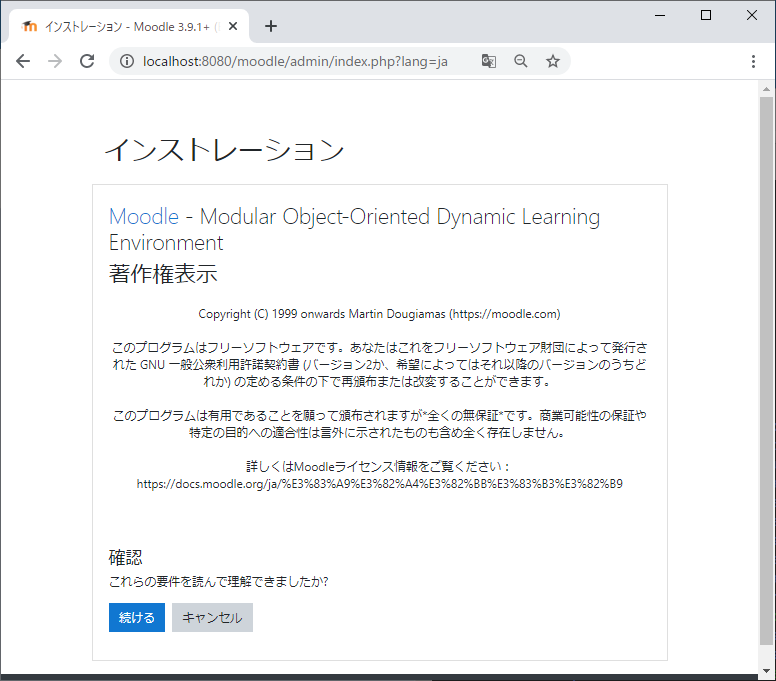
Task: View site information icon in address bar
Action: pyautogui.click(x=127, y=61)
